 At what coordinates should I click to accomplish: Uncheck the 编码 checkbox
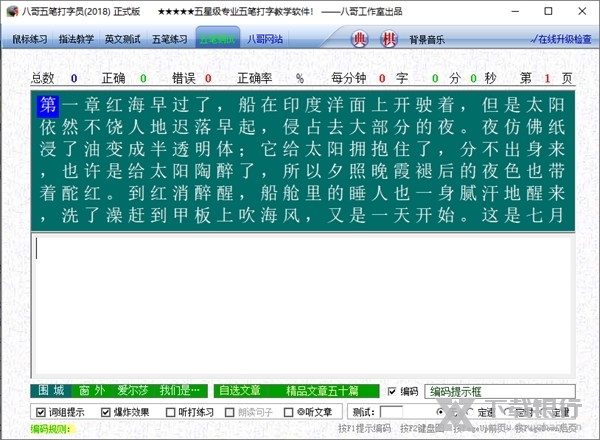[x=392, y=391]
